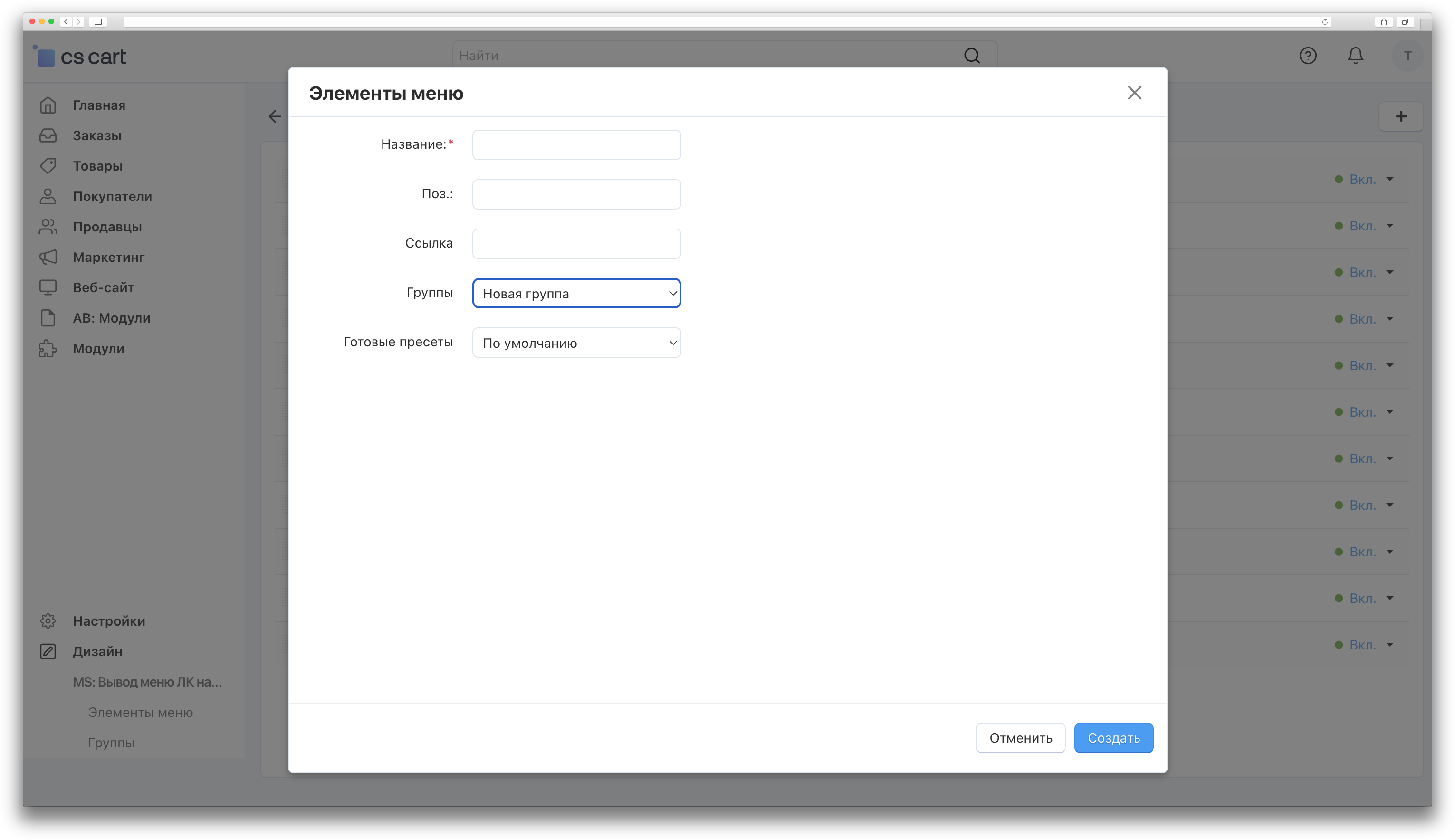
Task: Click the Главная home icon in sidebar
Action: (x=48, y=105)
